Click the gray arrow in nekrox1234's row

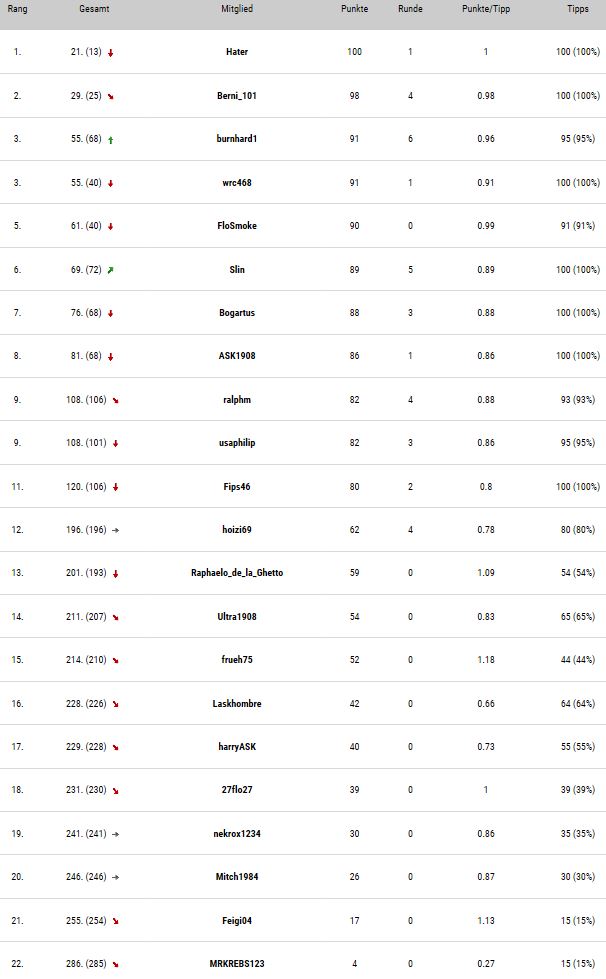pos(115,834)
